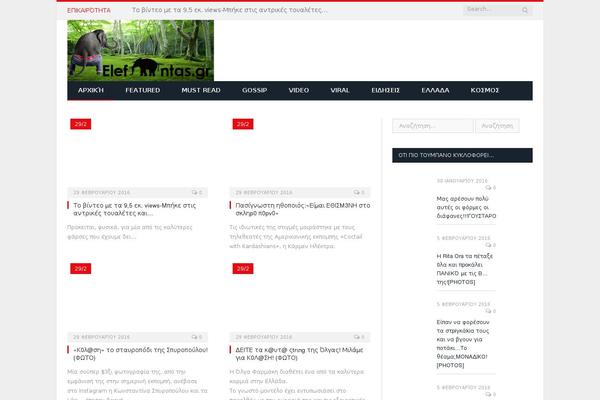The image size is (600, 400).
Task: Click comment icon above the Rita Ora sidebar post
Action: 488,245
